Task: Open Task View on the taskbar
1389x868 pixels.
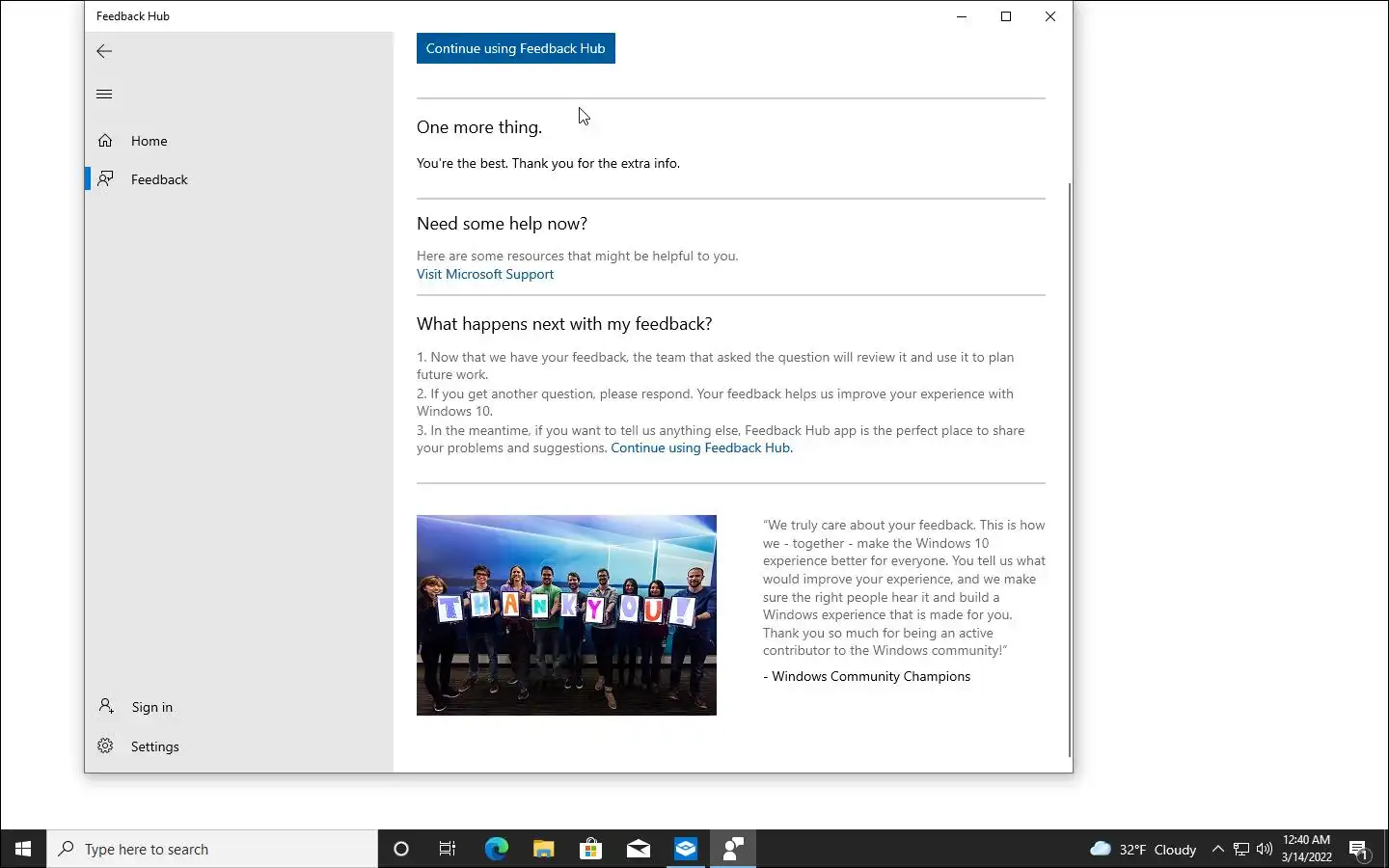Action: 448,849
